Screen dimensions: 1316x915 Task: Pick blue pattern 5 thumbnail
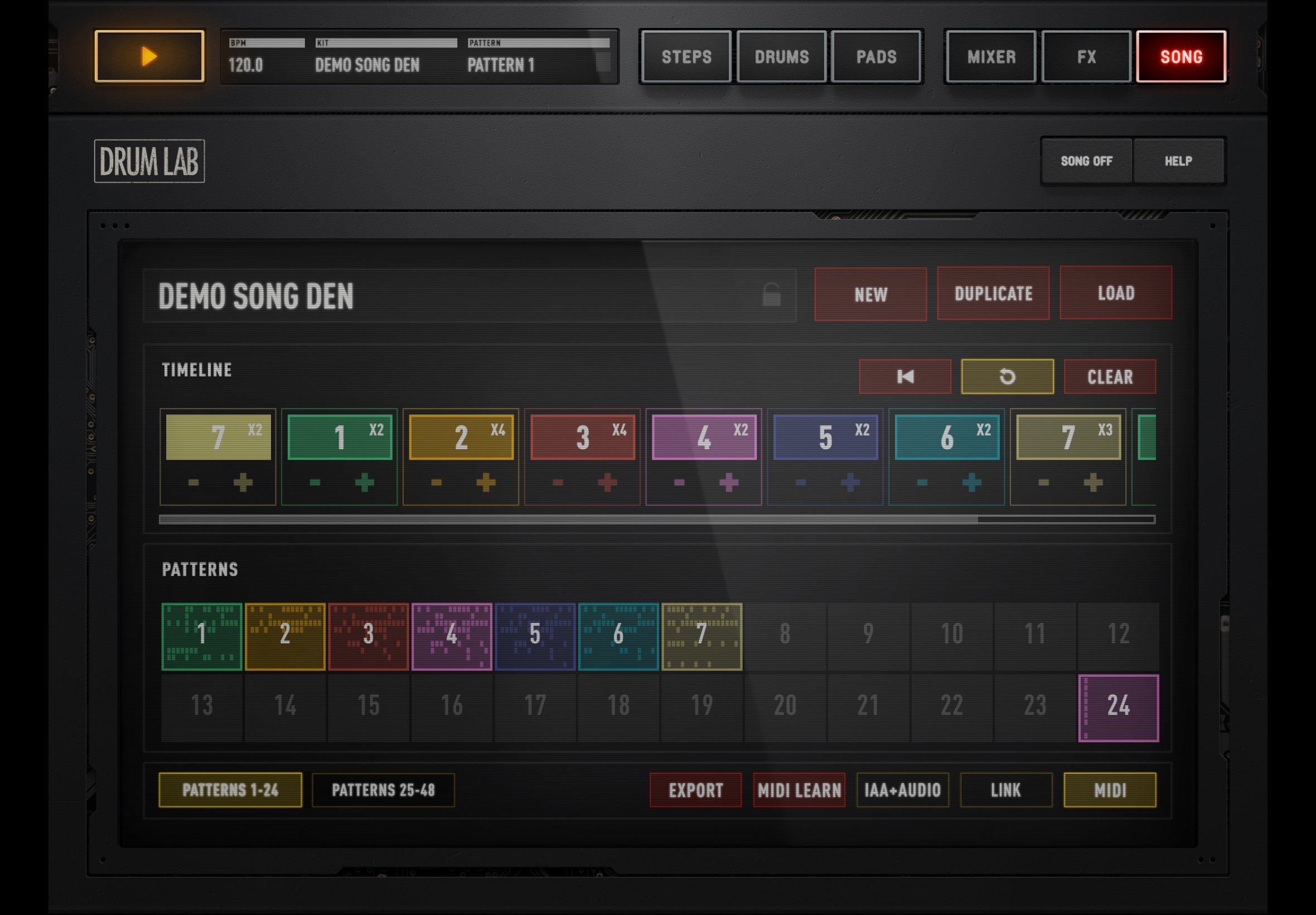point(535,637)
